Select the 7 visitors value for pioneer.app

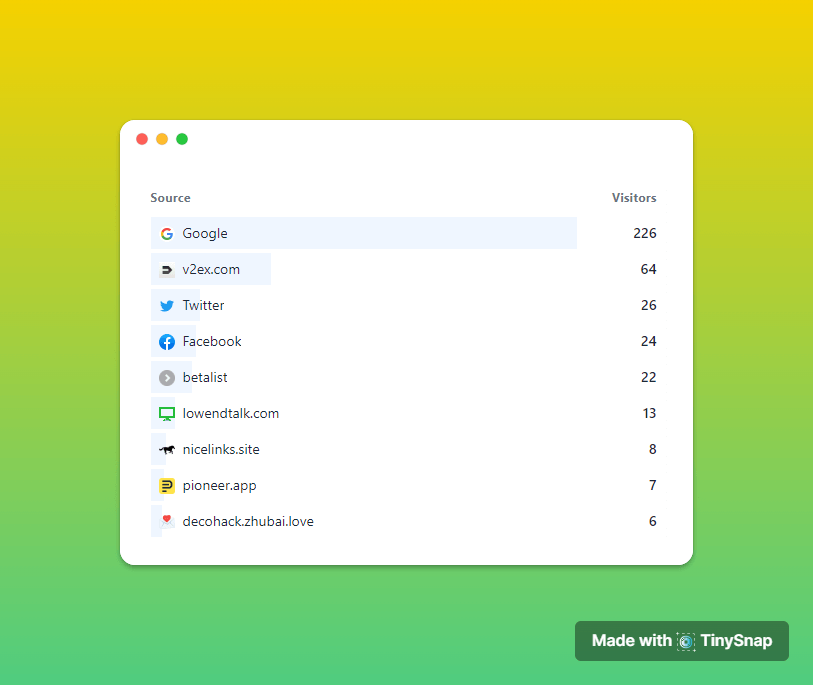click(x=652, y=485)
